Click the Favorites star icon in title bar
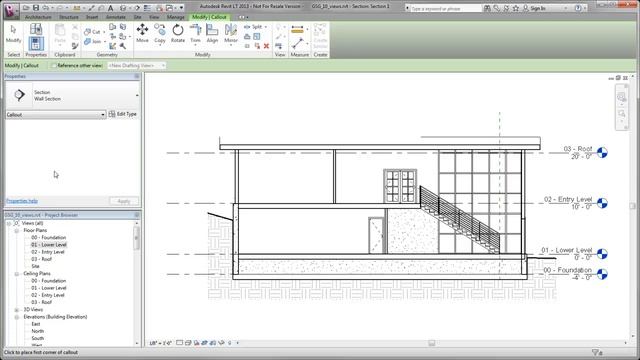The width and height of the screenshot is (640, 360). pyautogui.click(x=516, y=8)
